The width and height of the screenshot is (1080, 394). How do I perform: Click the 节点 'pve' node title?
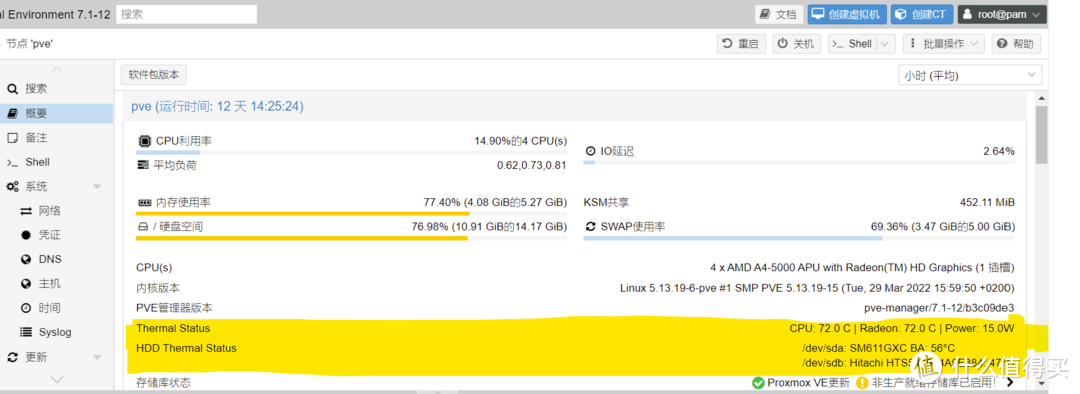tap(30, 44)
